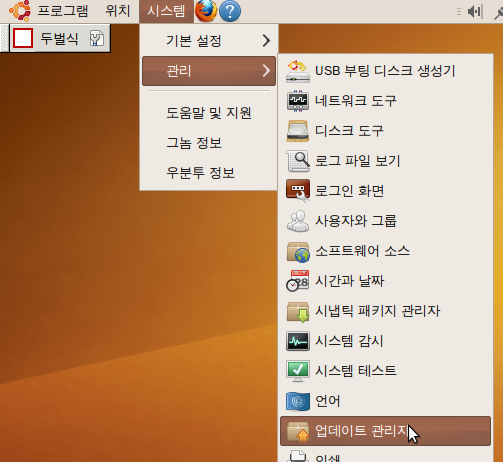Click the 업데이트 관리자 label
503x462 pixels.
362,431
